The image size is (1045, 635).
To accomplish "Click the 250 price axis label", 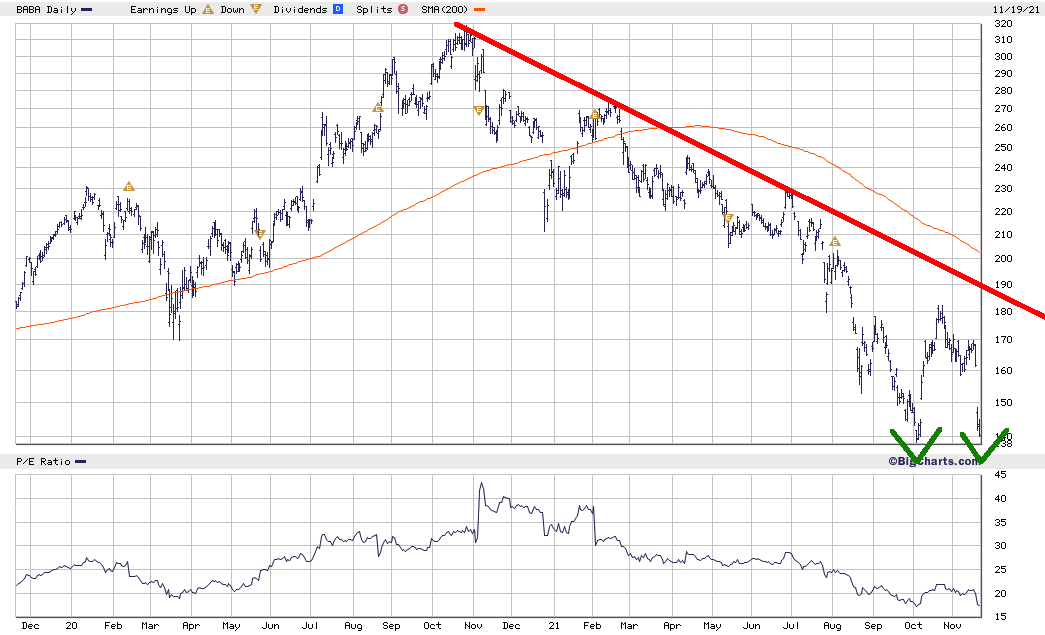I will (x=1003, y=148).
